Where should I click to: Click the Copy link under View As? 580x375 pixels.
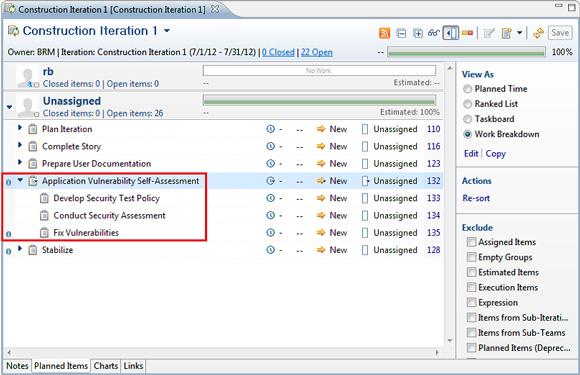click(496, 153)
